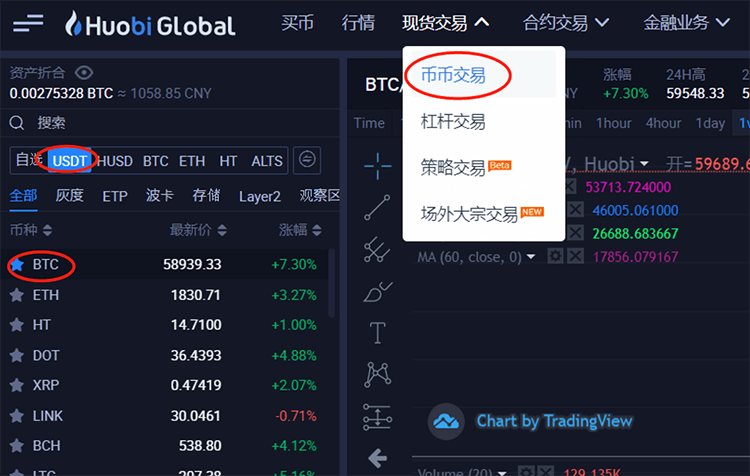Viewport: 750px width, 476px height.
Task: Favorite DOT with its star icon
Action: coord(17,355)
